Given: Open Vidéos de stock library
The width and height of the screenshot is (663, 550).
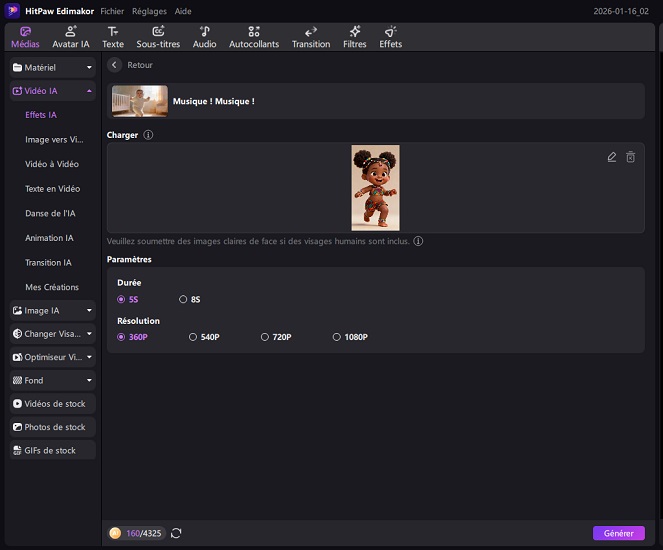Looking at the screenshot, I should click(52, 404).
